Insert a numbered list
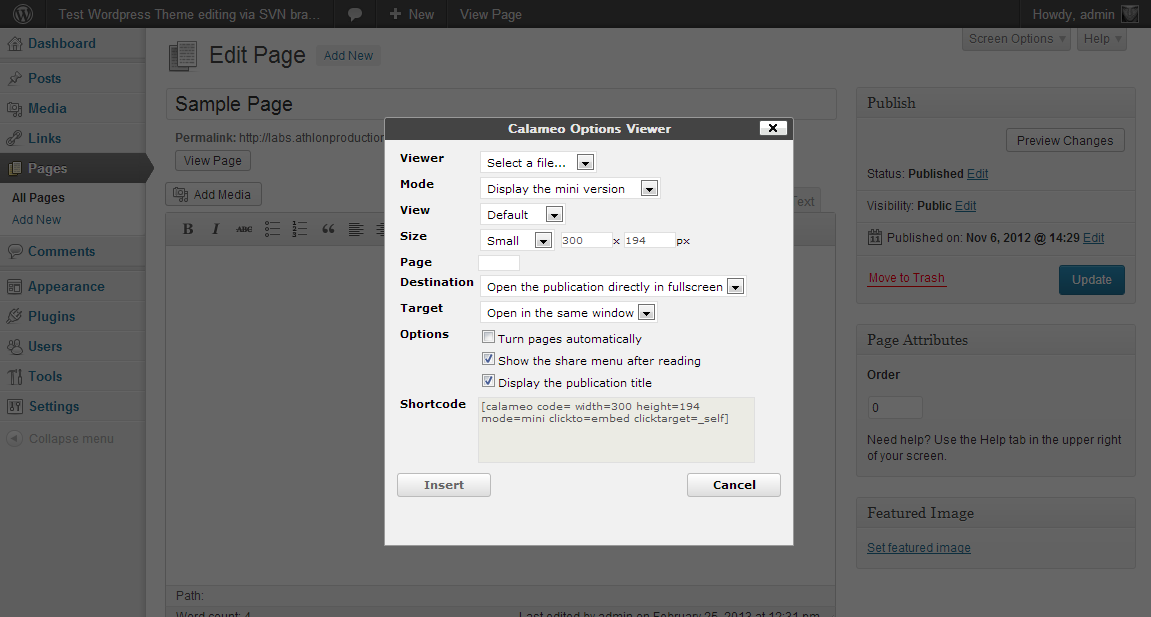 tap(299, 229)
